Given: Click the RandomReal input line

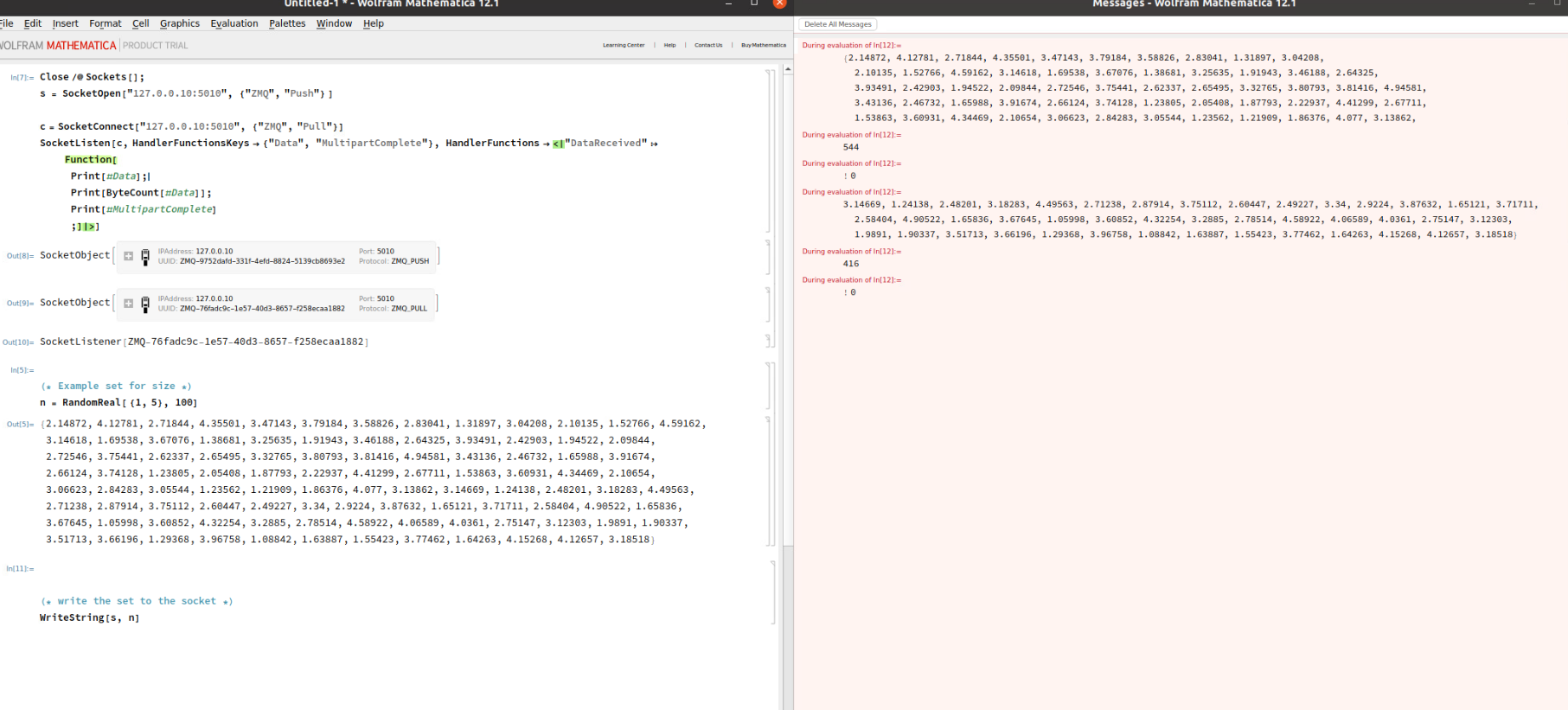Looking at the screenshot, I should pos(118,402).
